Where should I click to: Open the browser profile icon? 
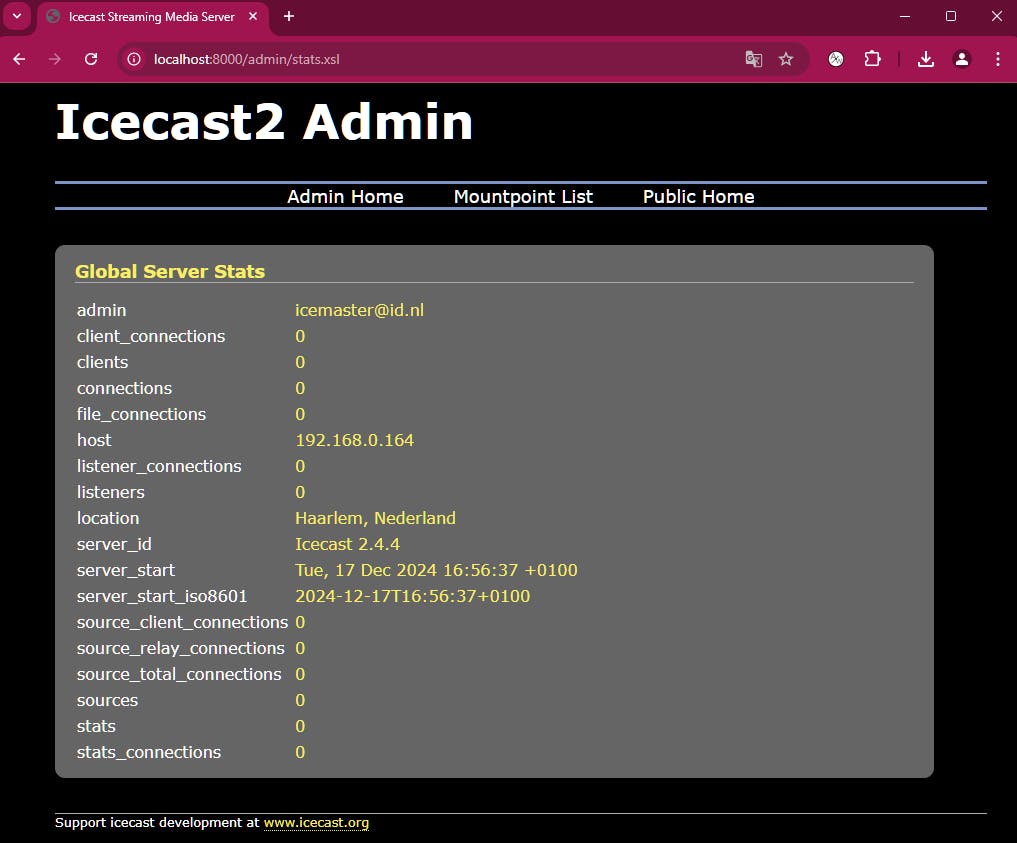click(962, 59)
